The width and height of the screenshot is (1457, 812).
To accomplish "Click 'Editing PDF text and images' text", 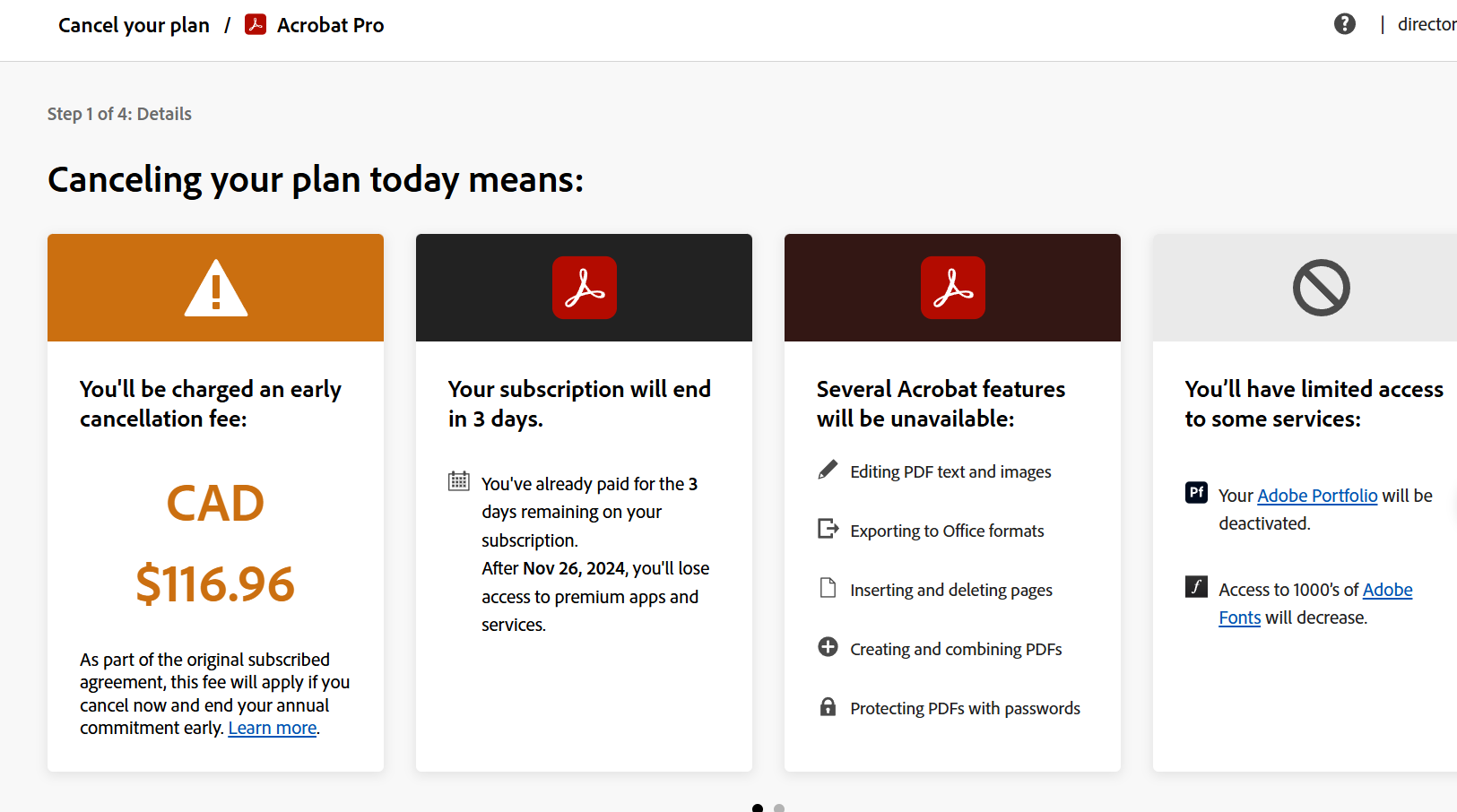I will 950,471.
